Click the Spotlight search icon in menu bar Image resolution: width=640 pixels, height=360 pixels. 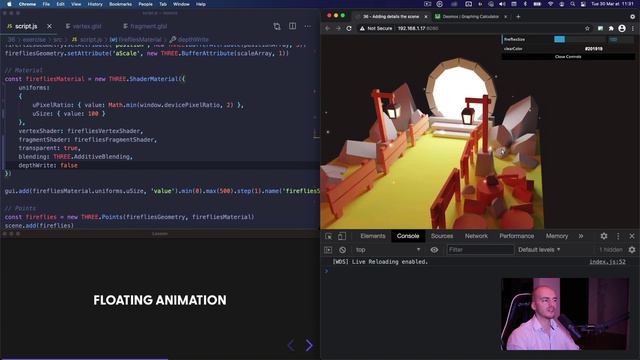[x=573, y=4]
